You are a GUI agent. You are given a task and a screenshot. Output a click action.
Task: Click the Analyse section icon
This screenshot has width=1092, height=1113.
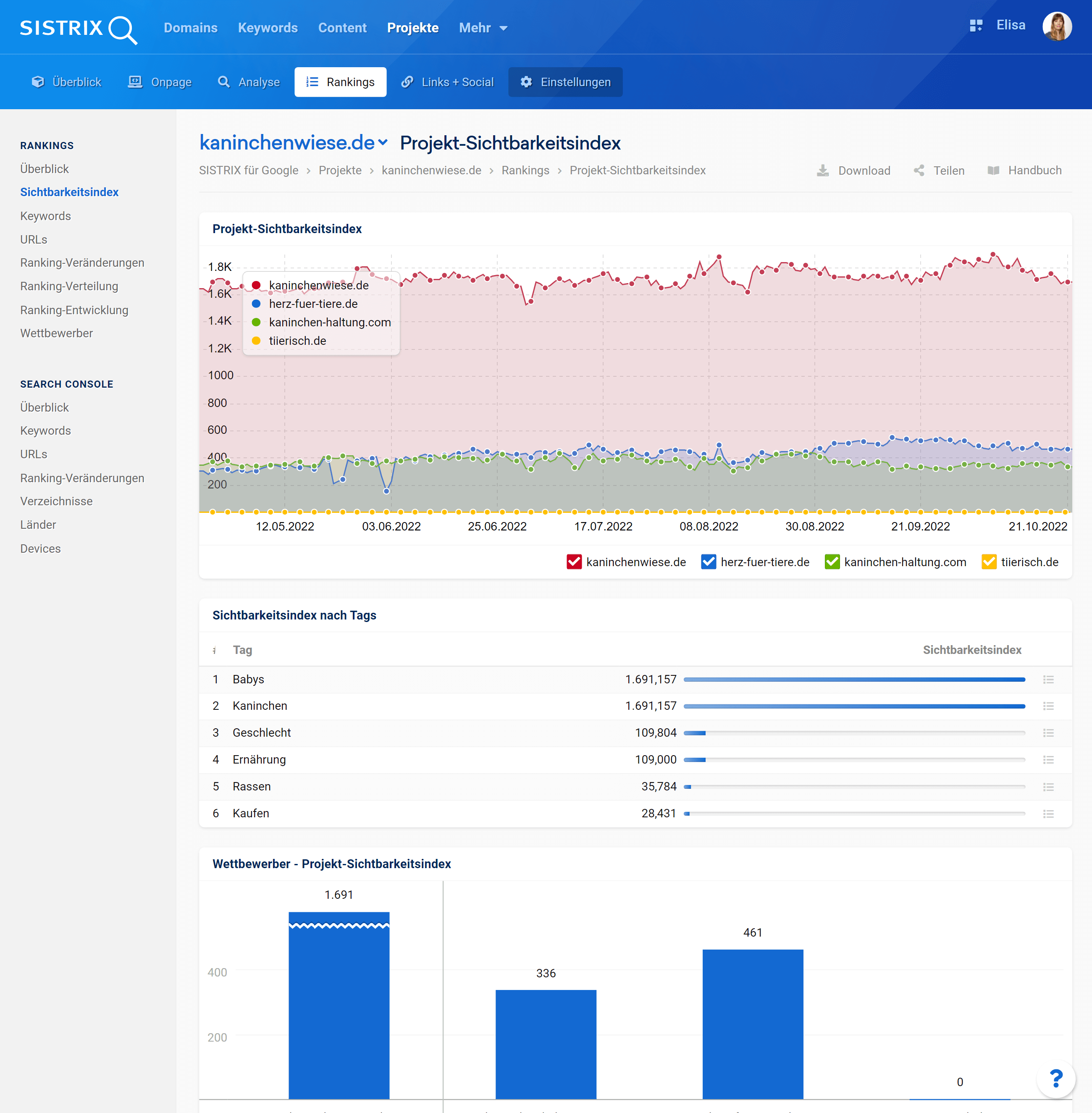pos(222,82)
